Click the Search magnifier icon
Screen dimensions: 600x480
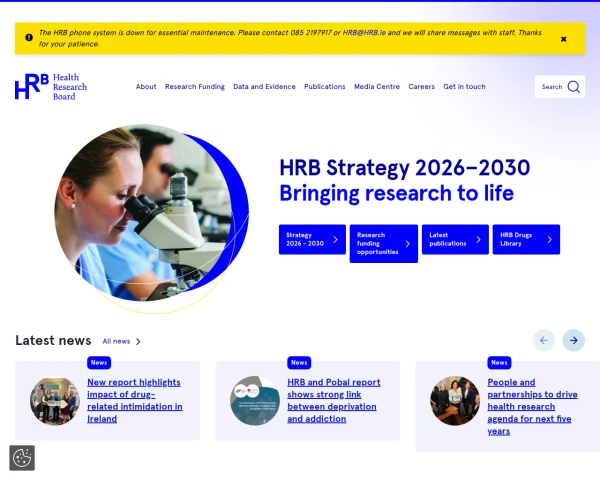(x=574, y=87)
